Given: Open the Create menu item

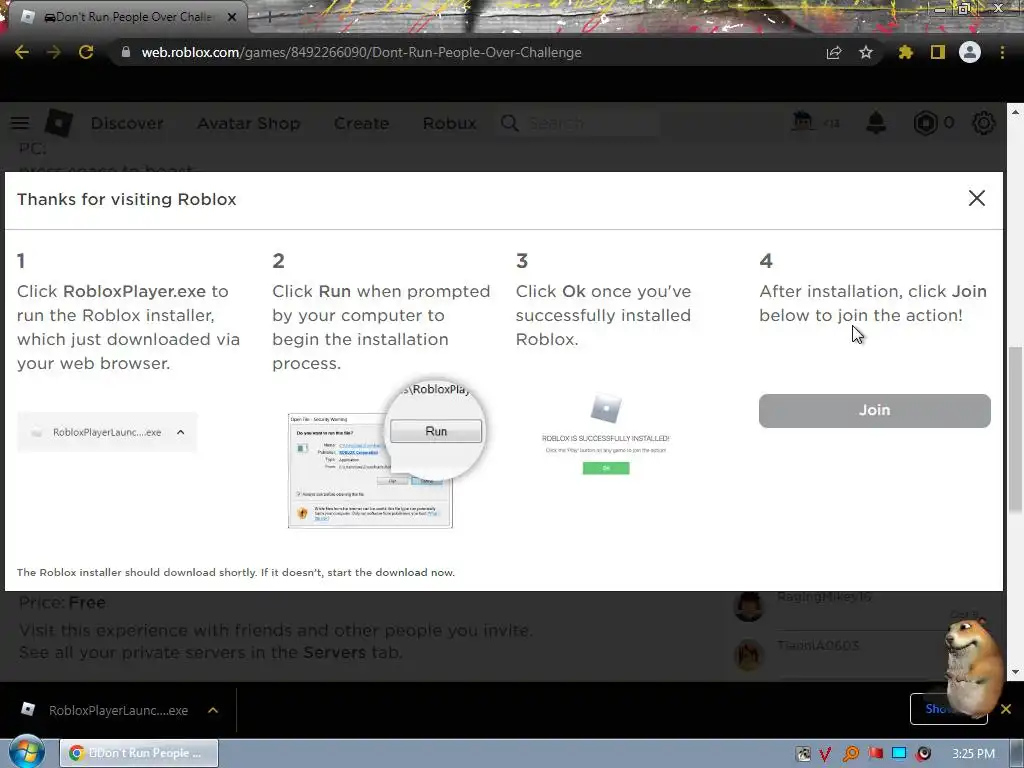Looking at the screenshot, I should pos(361,123).
